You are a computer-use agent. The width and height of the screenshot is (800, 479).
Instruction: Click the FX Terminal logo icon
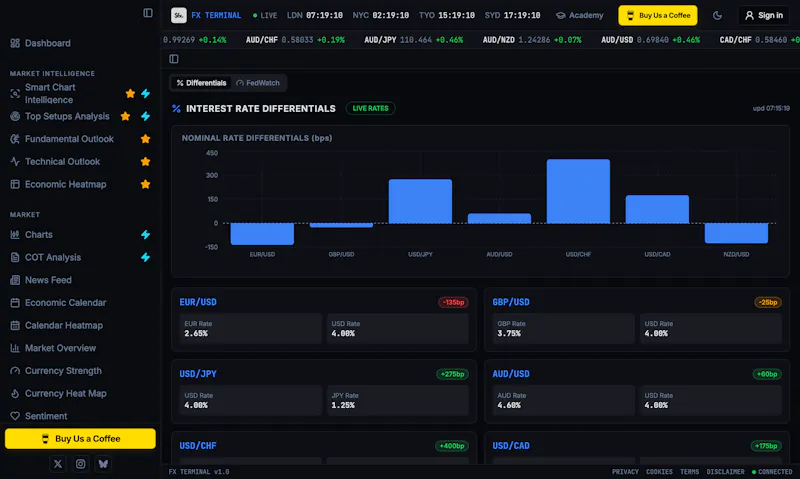(179, 15)
